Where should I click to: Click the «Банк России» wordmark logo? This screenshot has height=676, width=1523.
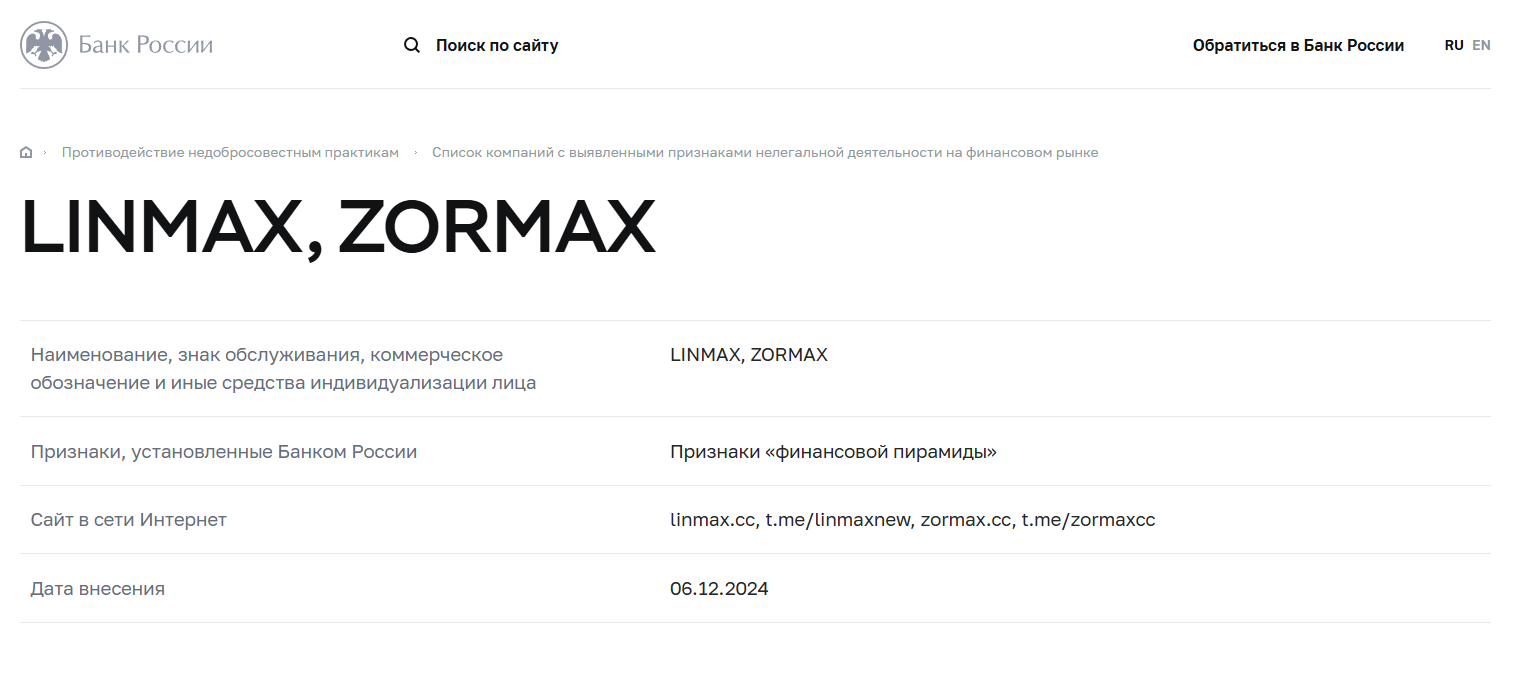click(146, 45)
